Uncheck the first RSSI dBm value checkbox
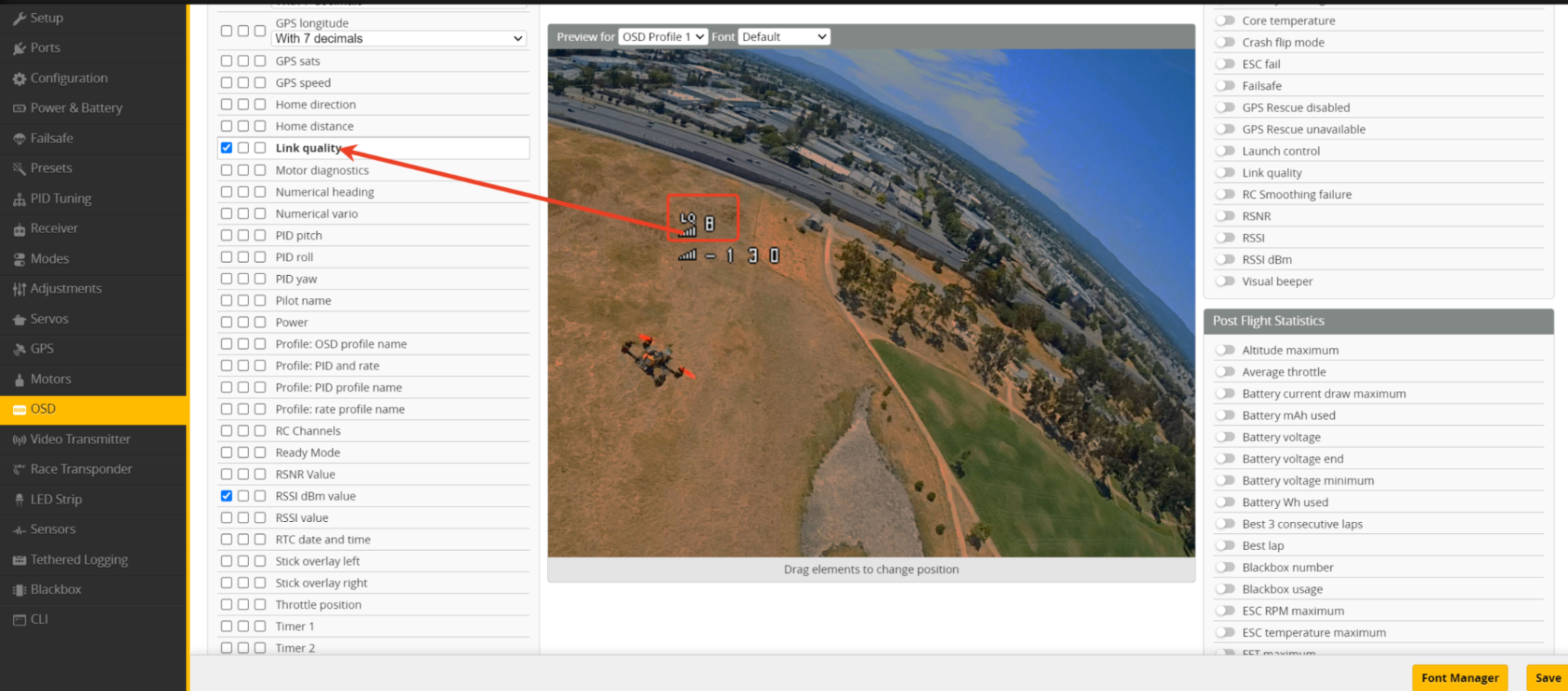The height and width of the screenshot is (691, 1568). click(226, 496)
